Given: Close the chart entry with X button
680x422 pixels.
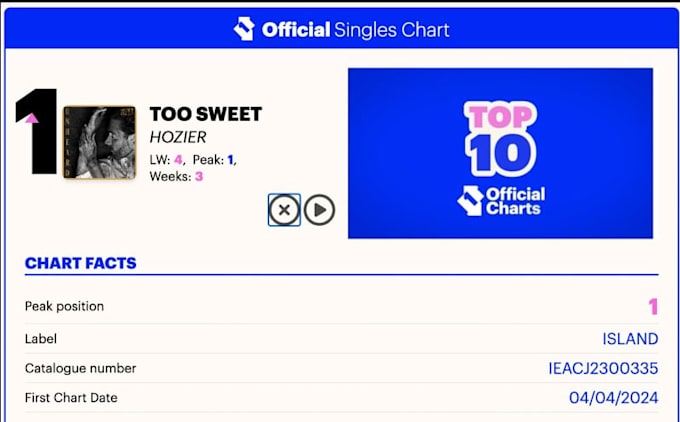Looking at the screenshot, I should pyautogui.click(x=284, y=210).
